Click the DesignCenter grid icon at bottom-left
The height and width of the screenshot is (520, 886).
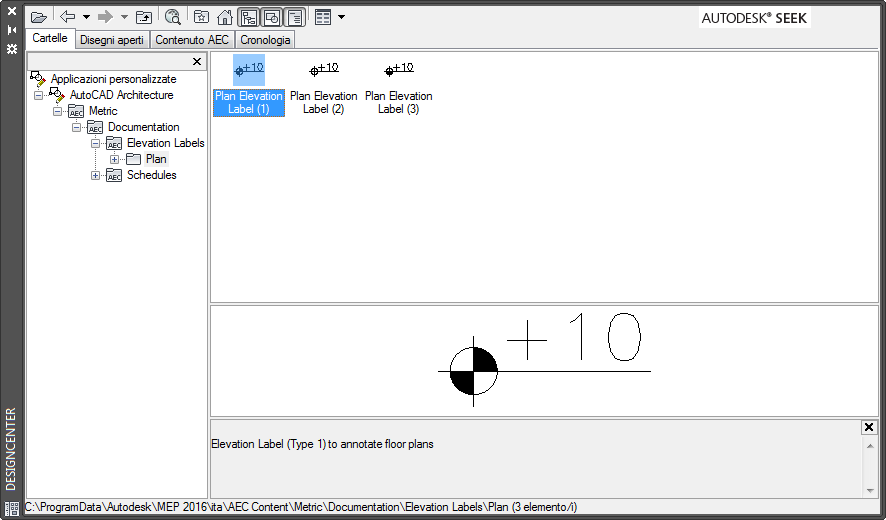pos(11,508)
